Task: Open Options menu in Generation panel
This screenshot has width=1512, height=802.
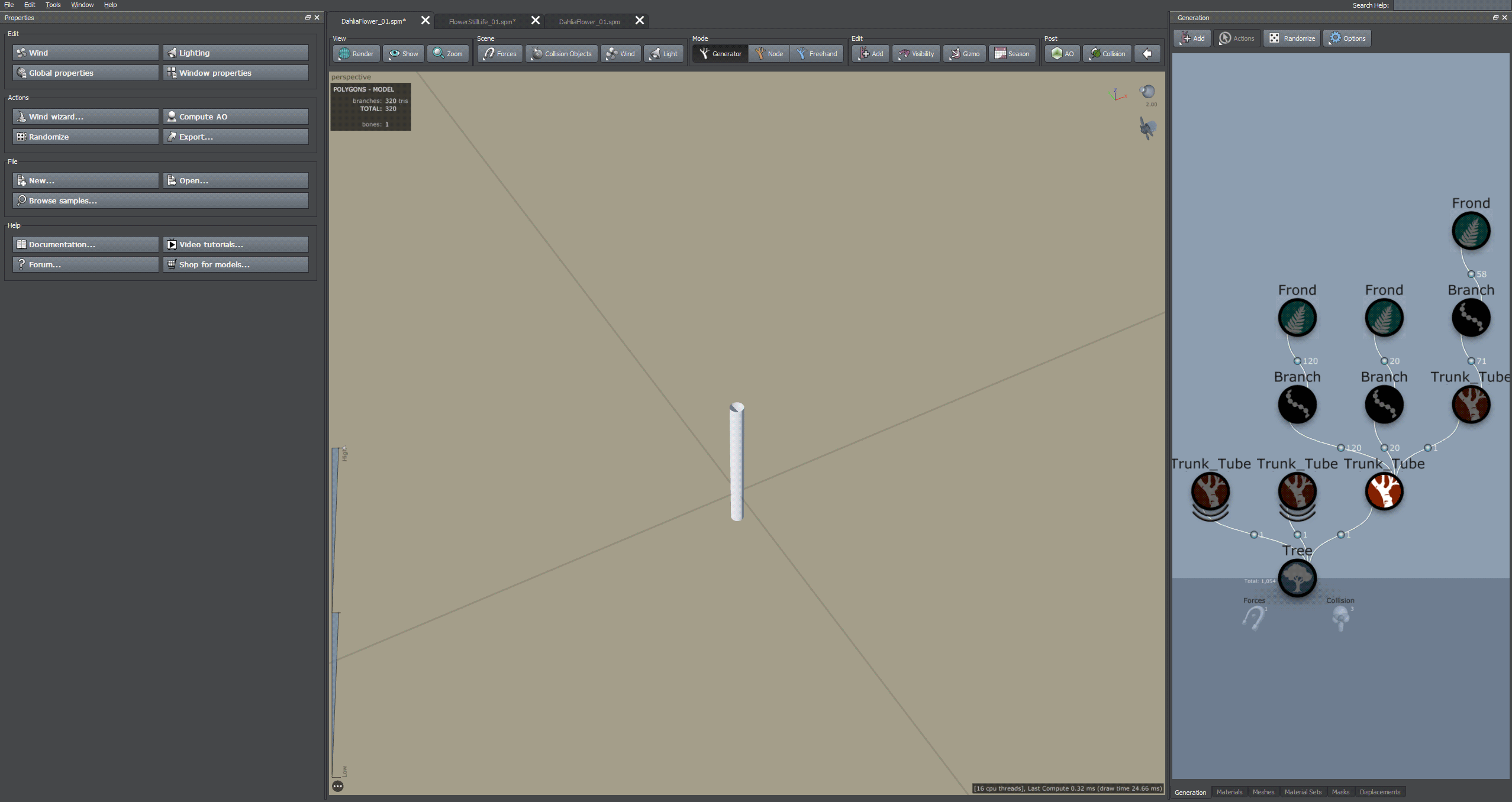Action: pyautogui.click(x=1347, y=38)
